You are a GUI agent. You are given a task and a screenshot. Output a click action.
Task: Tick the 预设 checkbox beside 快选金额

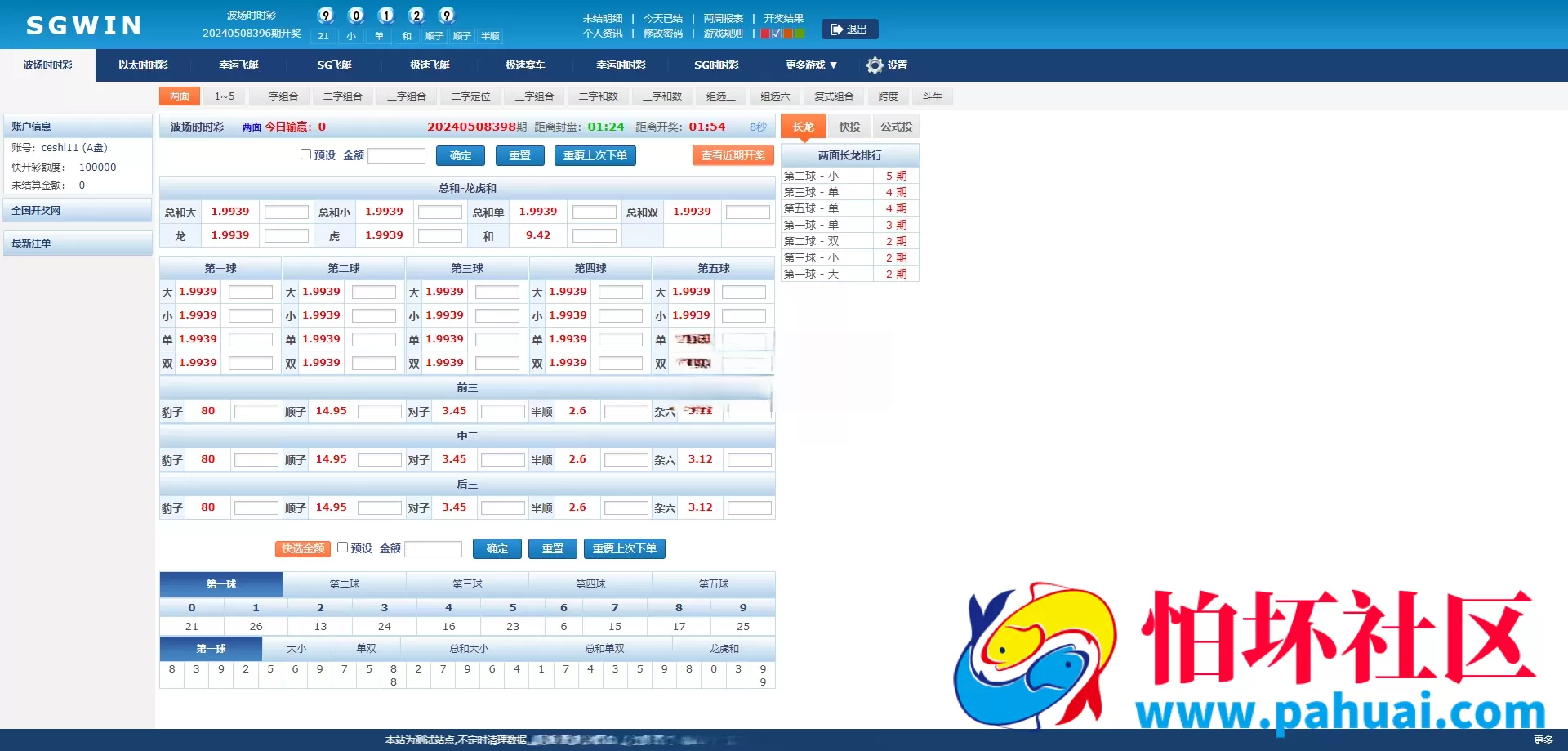[342, 548]
